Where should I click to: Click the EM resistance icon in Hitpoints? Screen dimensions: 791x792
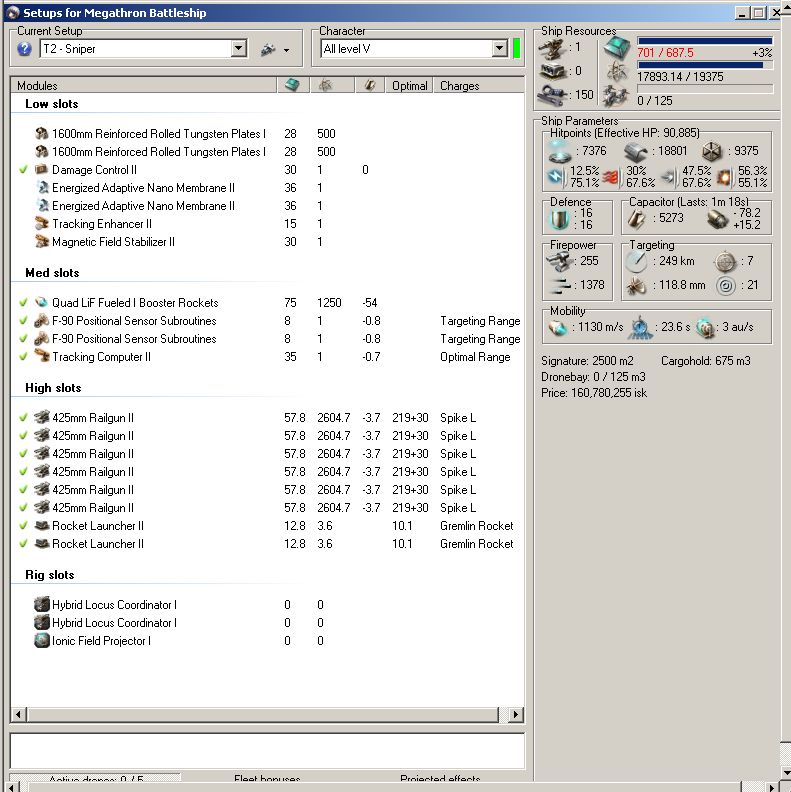[x=556, y=176]
